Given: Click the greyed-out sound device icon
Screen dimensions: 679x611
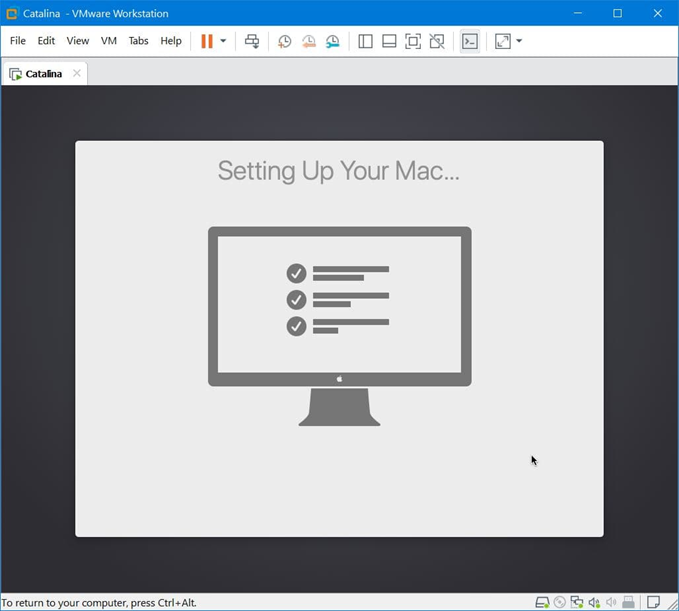Looking at the screenshot, I should click(x=611, y=602).
